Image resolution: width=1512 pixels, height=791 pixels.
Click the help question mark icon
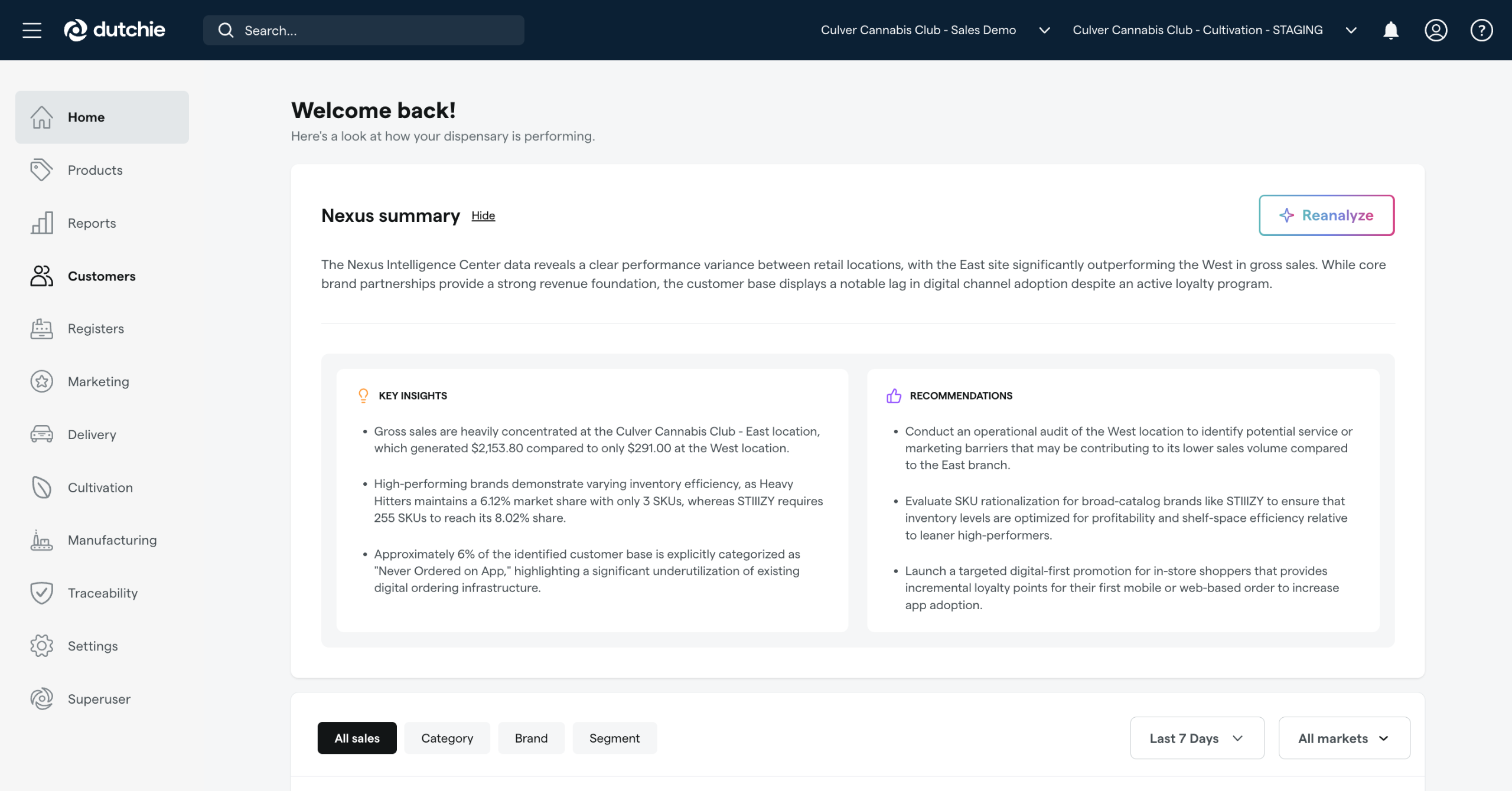(x=1481, y=30)
